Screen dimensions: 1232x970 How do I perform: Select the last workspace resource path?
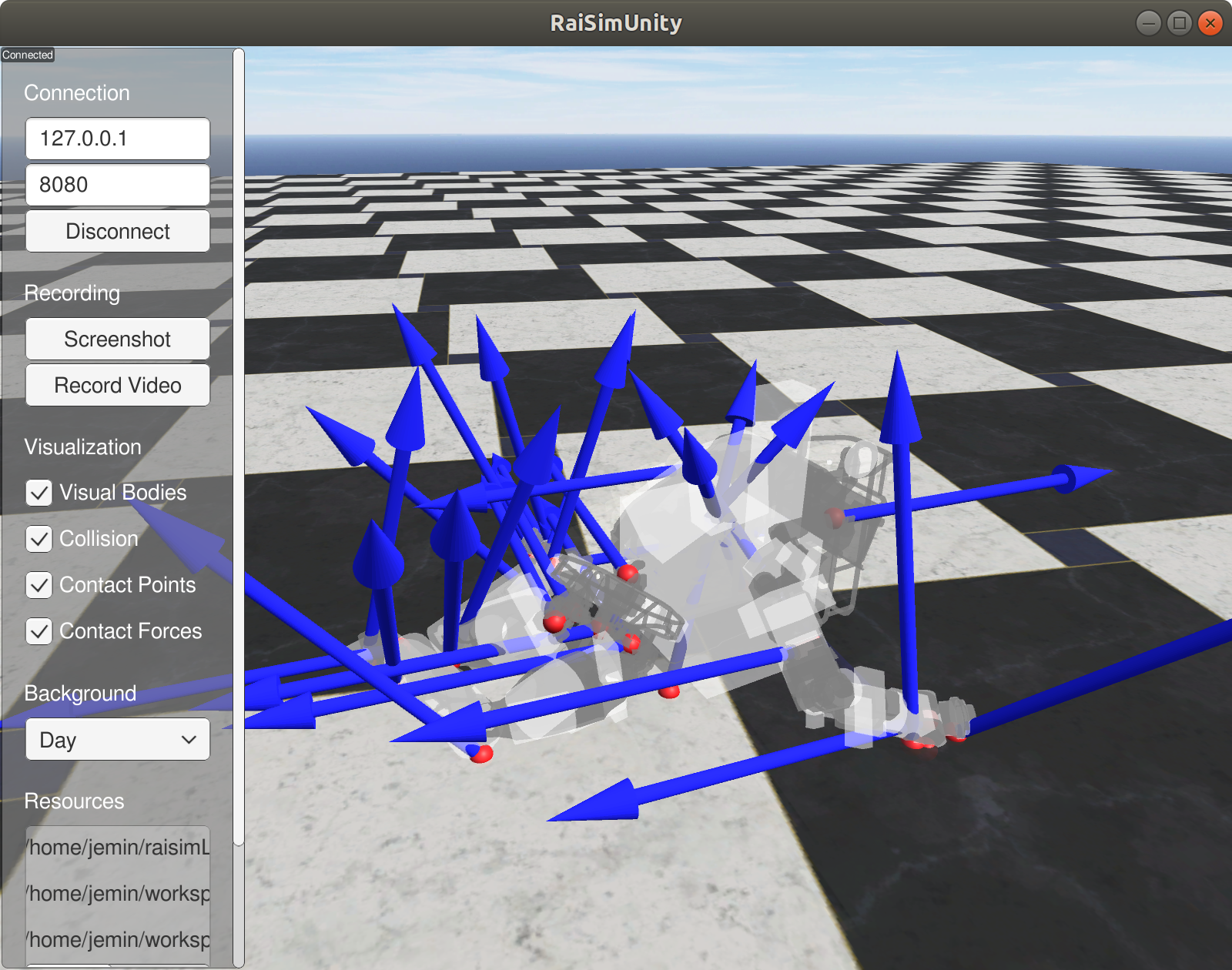117,939
